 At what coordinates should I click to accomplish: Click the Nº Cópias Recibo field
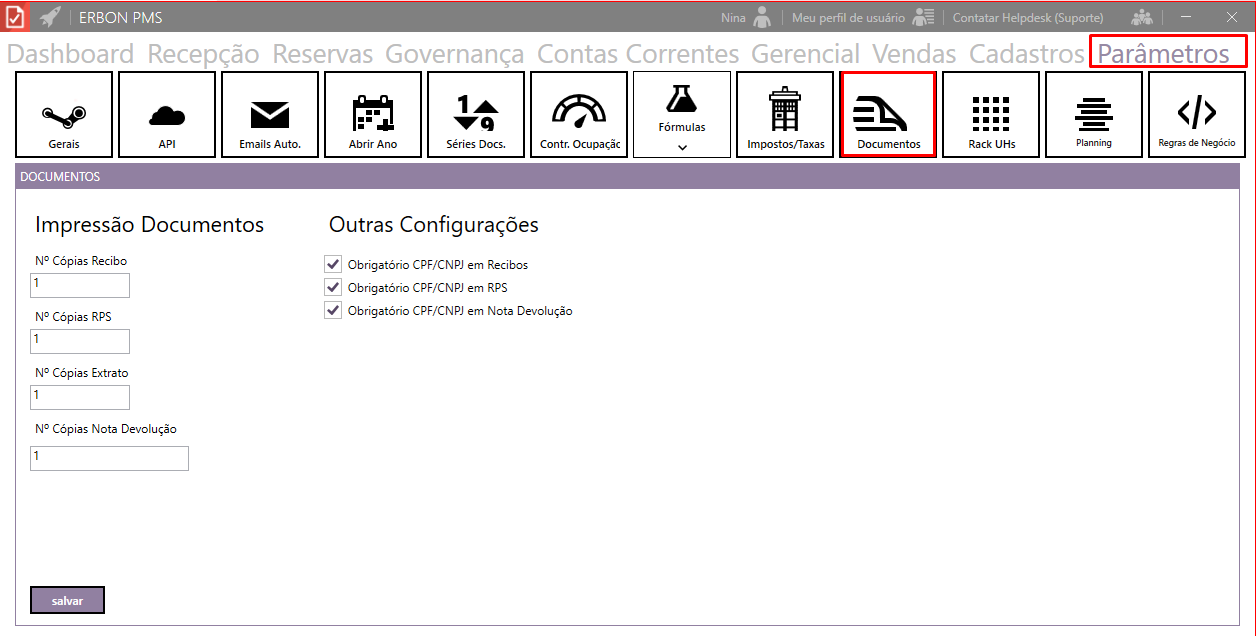click(x=80, y=285)
